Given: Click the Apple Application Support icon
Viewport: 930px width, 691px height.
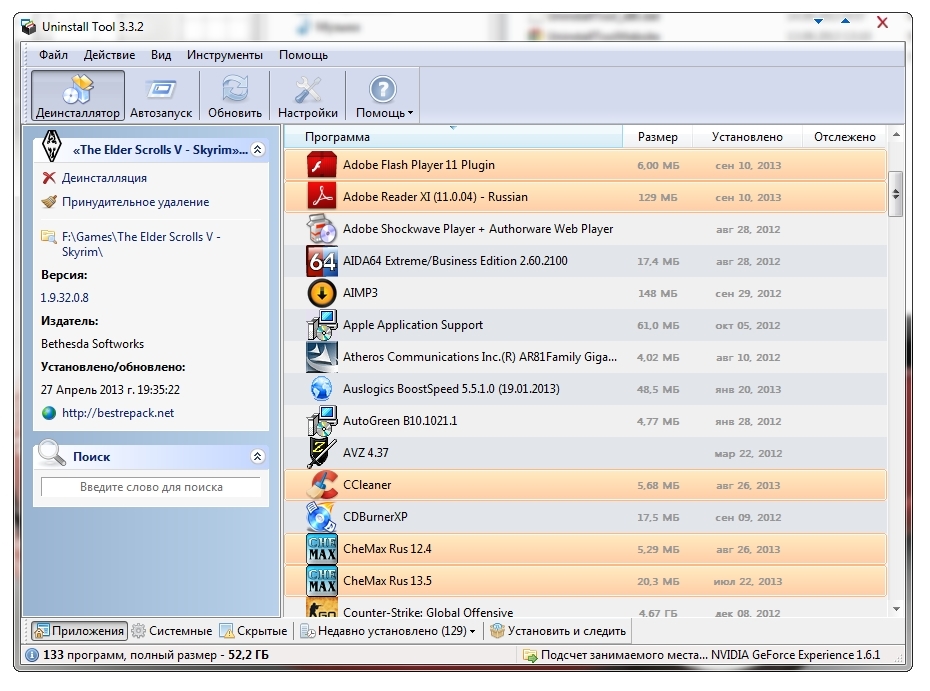Looking at the screenshot, I should (x=322, y=325).
